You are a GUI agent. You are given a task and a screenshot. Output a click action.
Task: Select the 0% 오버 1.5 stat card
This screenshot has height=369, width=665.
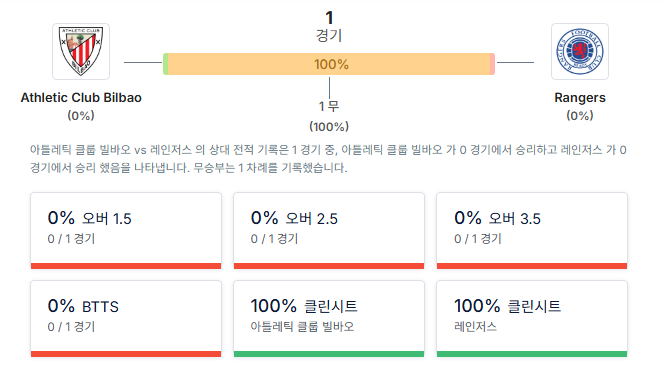click(126, 230)
